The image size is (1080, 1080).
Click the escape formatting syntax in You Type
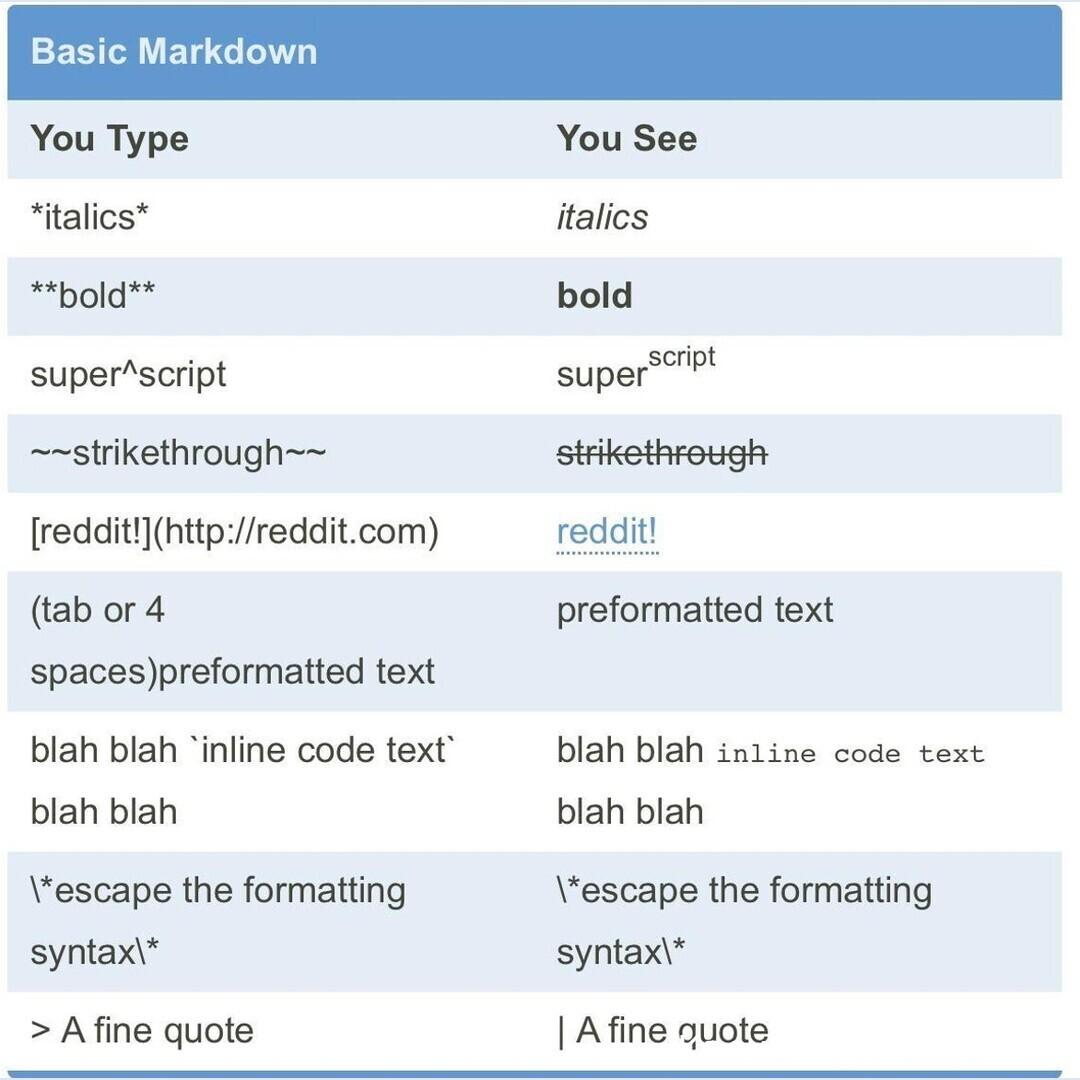(218, 920)
